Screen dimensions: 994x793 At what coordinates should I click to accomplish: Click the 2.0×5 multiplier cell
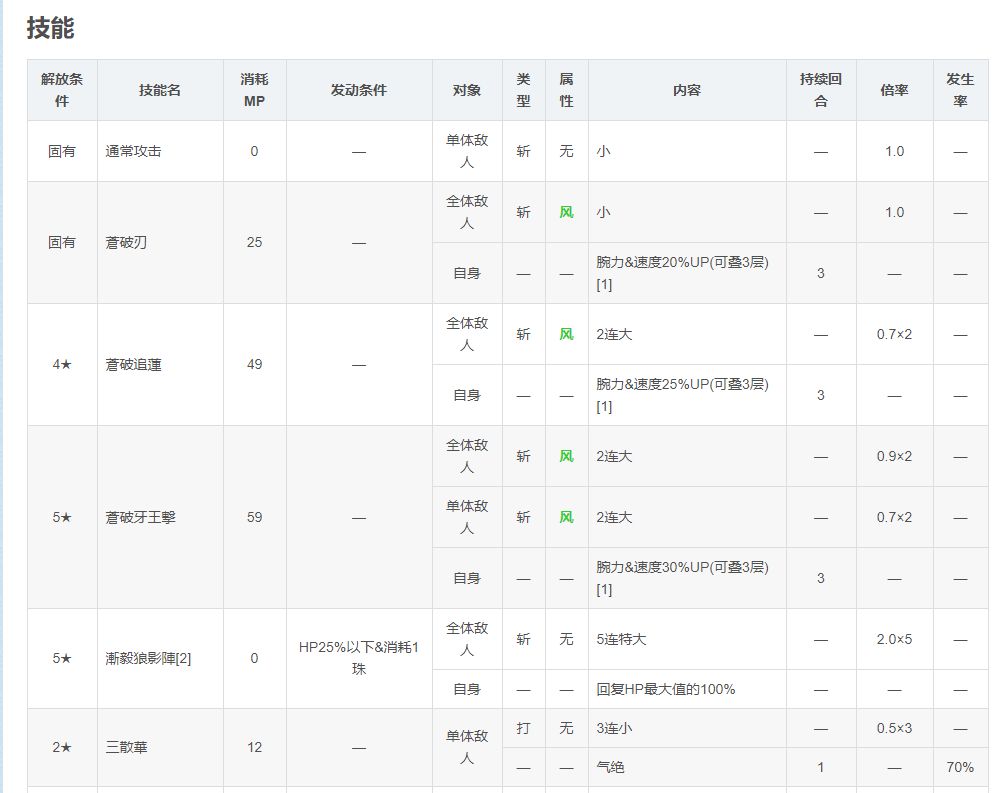point(894,639)
